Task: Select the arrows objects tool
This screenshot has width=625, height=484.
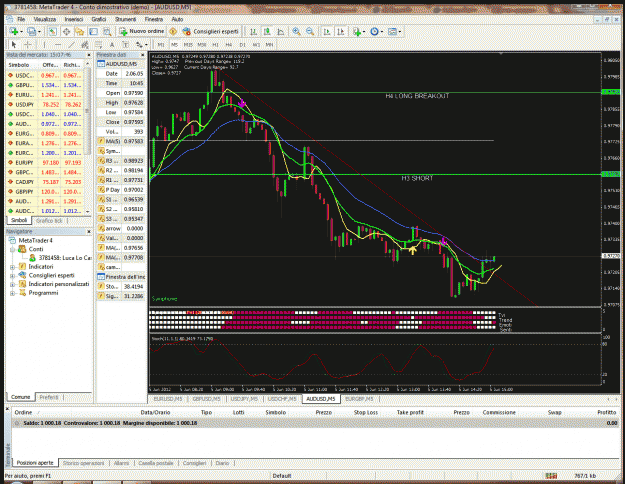Action: tap(139, 45)
